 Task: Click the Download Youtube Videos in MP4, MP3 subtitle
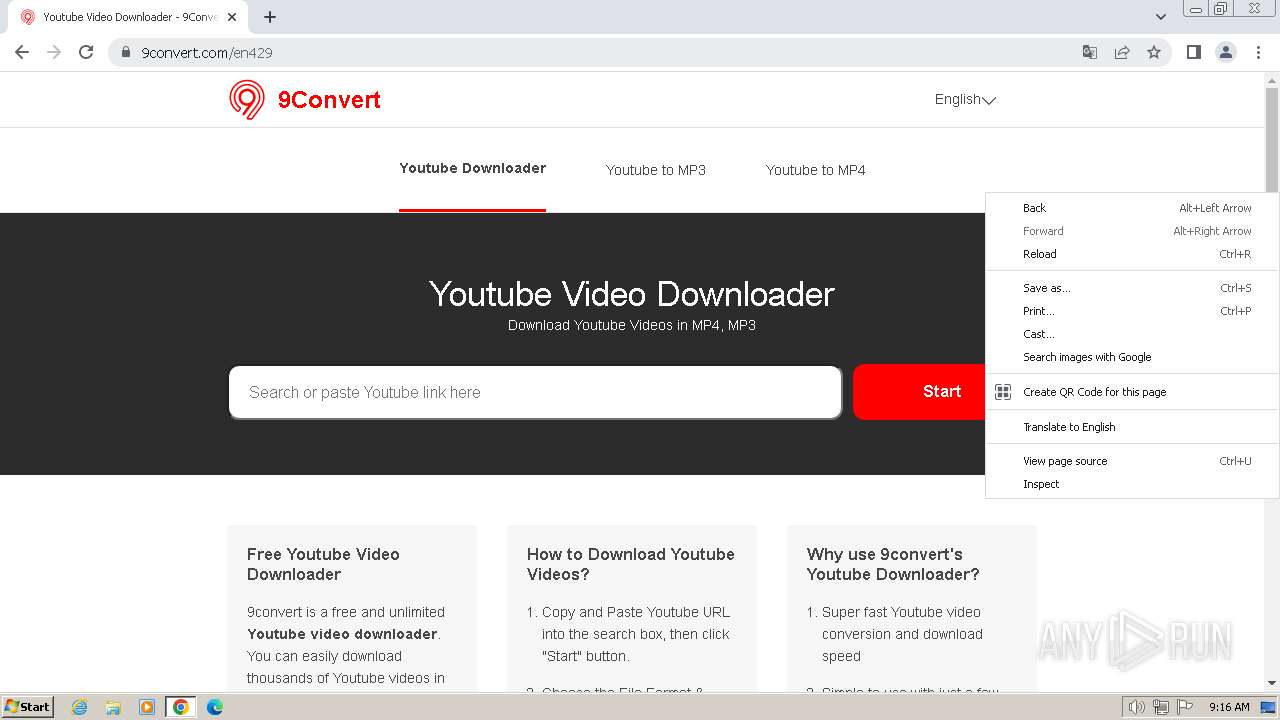click(x=632, y=325)
